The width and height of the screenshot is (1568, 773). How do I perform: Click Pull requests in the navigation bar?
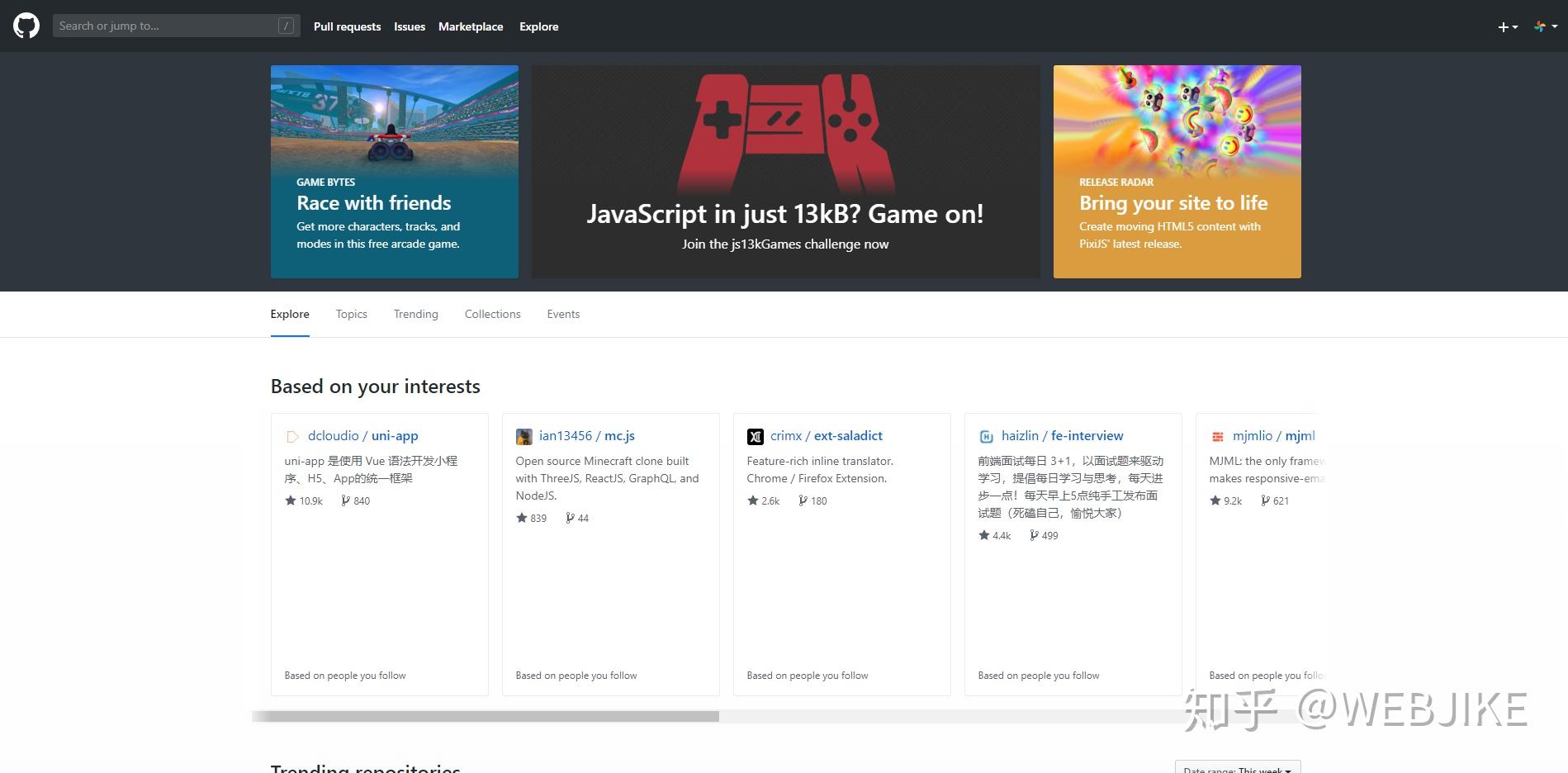[x=347, y=26]
